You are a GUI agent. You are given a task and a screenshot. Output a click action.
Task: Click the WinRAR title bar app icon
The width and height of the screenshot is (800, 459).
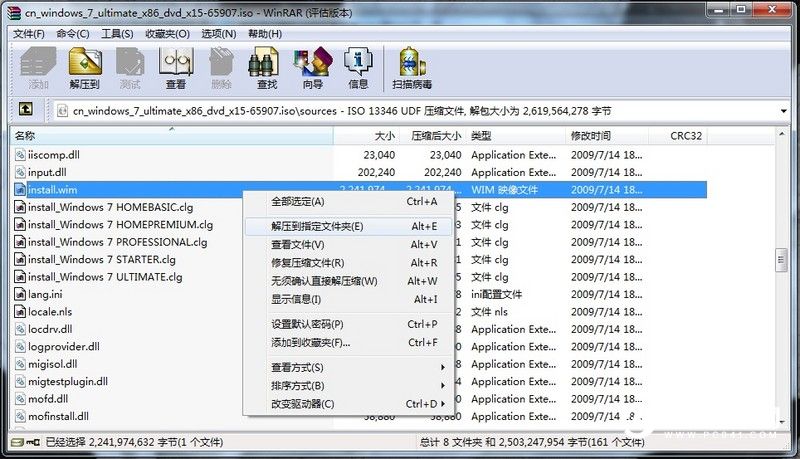(15, 12)
